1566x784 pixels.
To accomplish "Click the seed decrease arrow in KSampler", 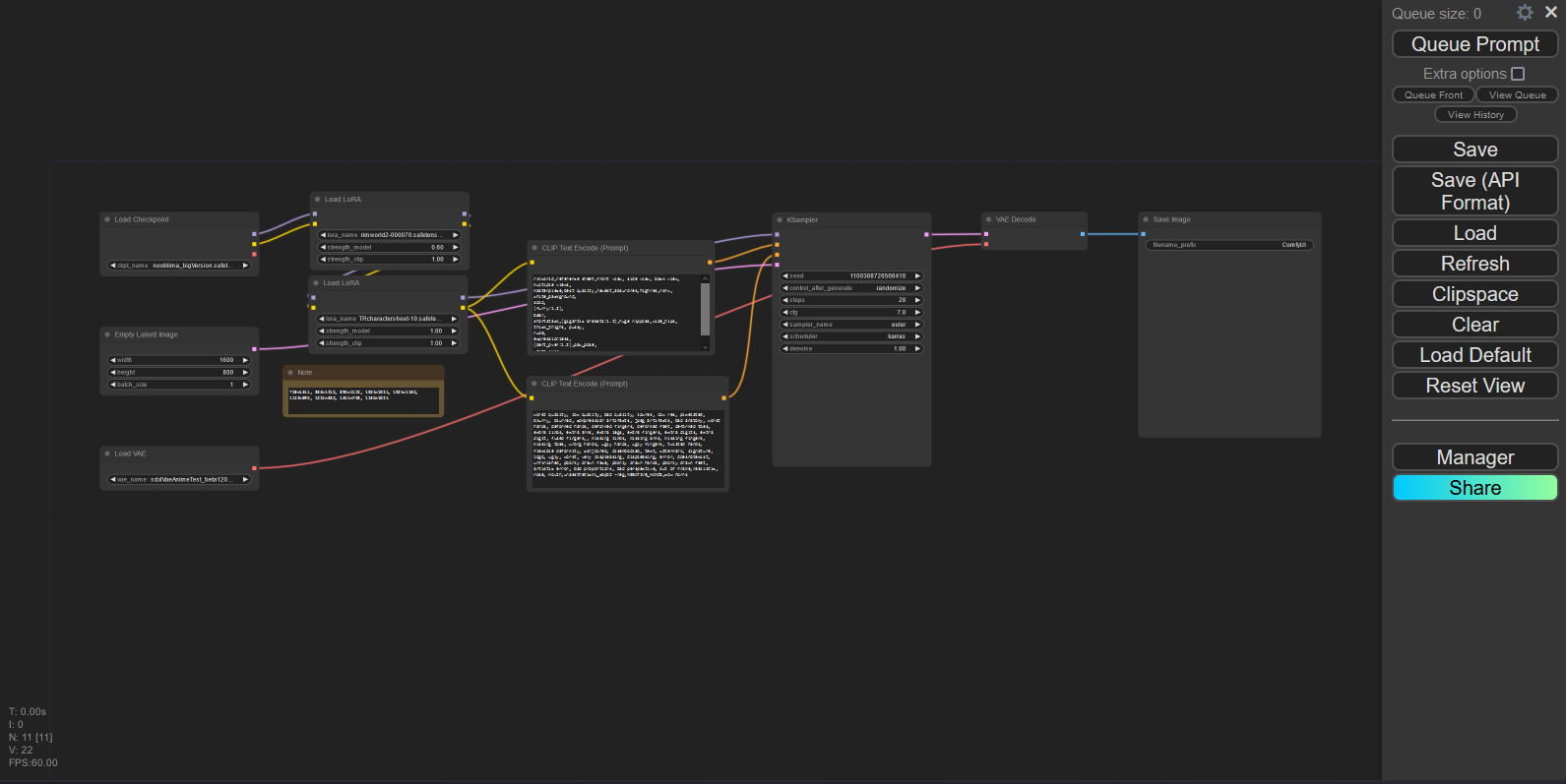I will (x=785, y=276).
